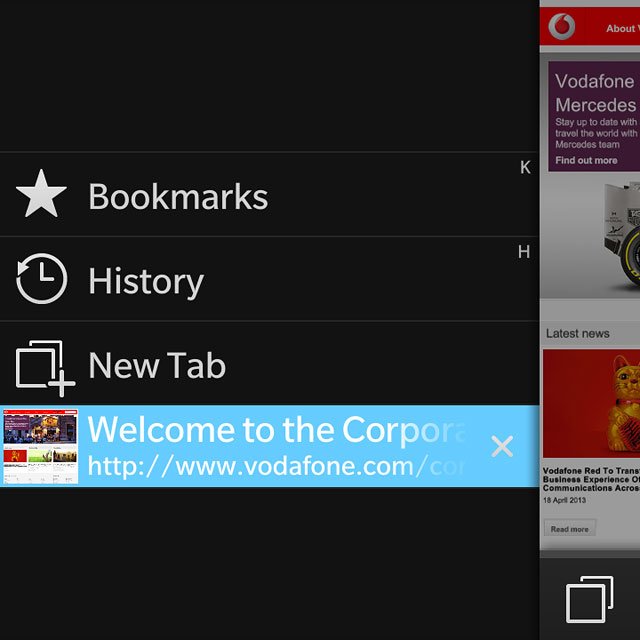Close the Vodafone tab with X

click(x=502, y=446)
